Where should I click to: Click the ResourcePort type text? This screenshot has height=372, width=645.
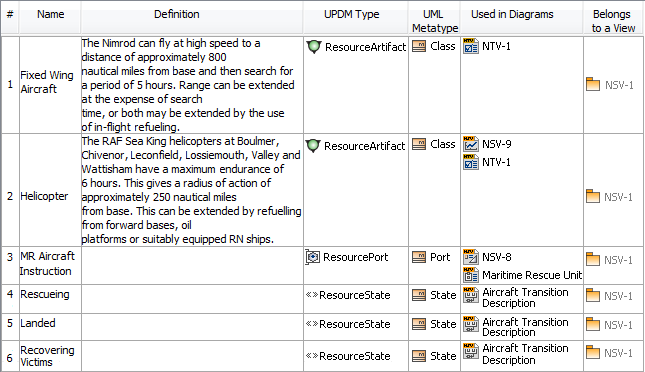355,257
